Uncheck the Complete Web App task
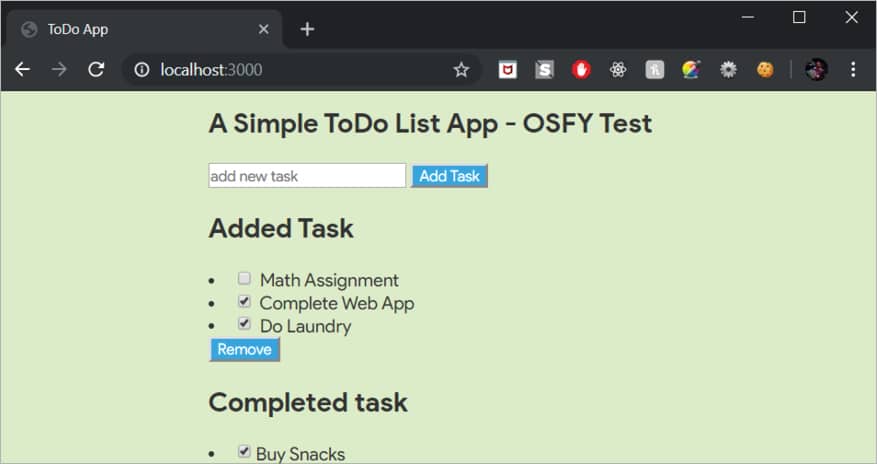 click(244, 301)
